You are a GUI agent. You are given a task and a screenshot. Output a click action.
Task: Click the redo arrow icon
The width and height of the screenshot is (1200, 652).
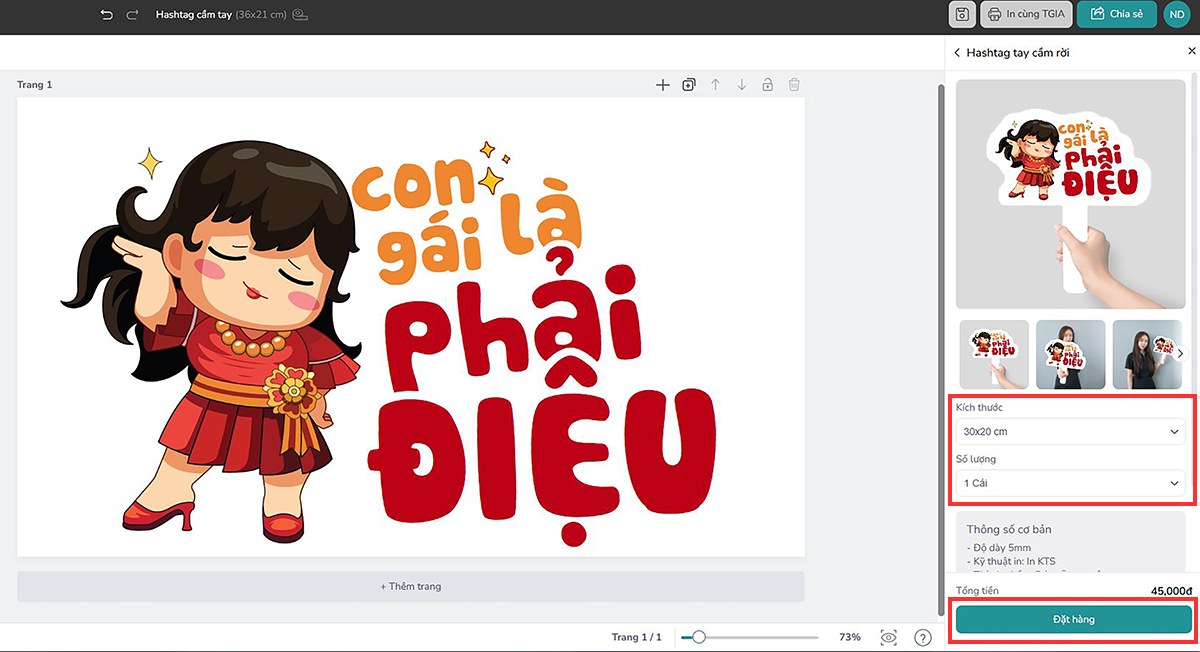(x=133, y=15)
